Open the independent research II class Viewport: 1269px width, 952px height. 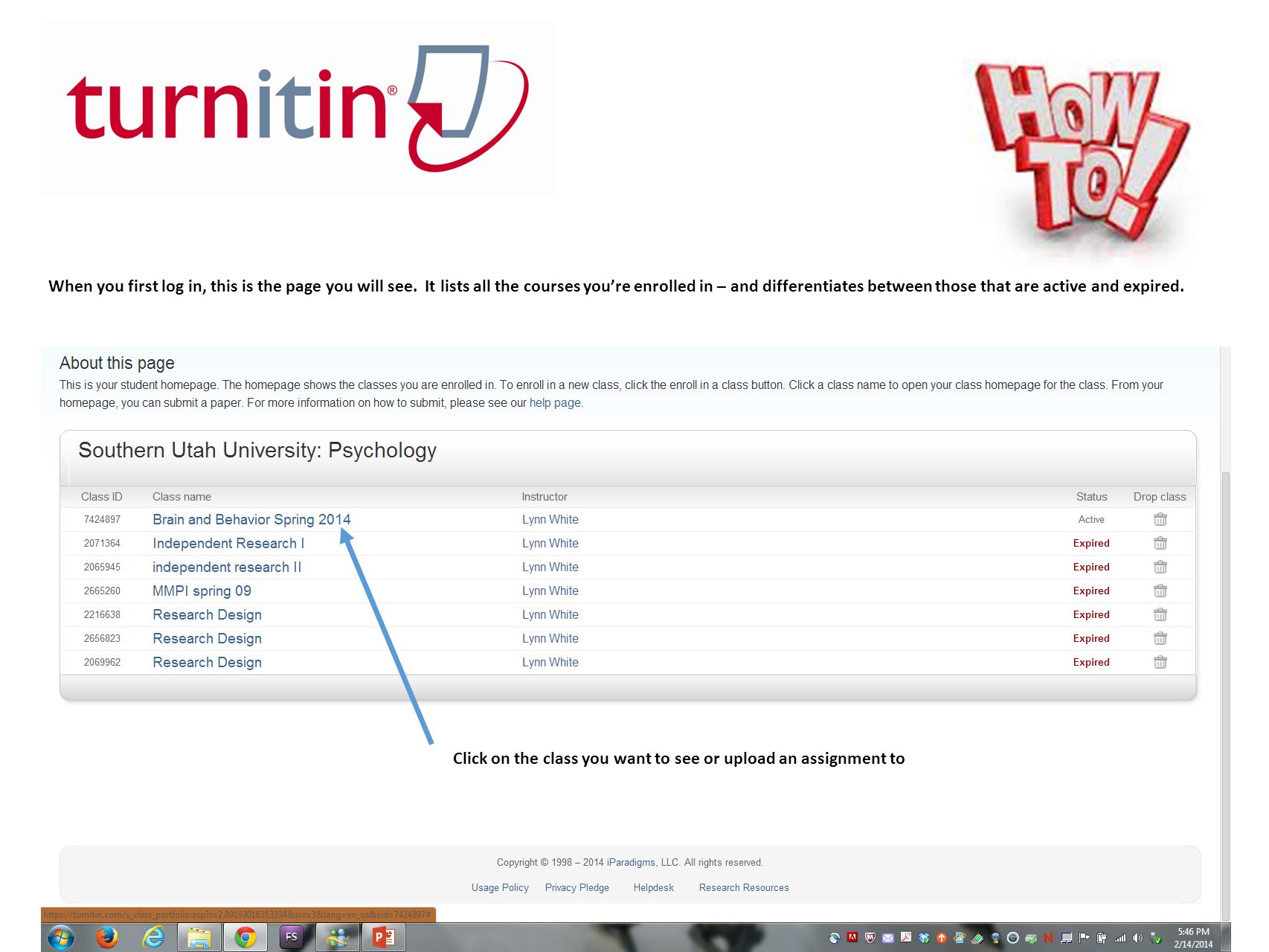click(227, 567)
